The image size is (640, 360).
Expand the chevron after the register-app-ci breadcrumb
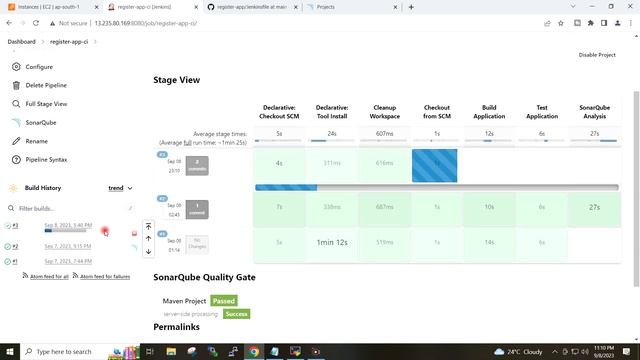pyautogui.click(x=95, y=42)
